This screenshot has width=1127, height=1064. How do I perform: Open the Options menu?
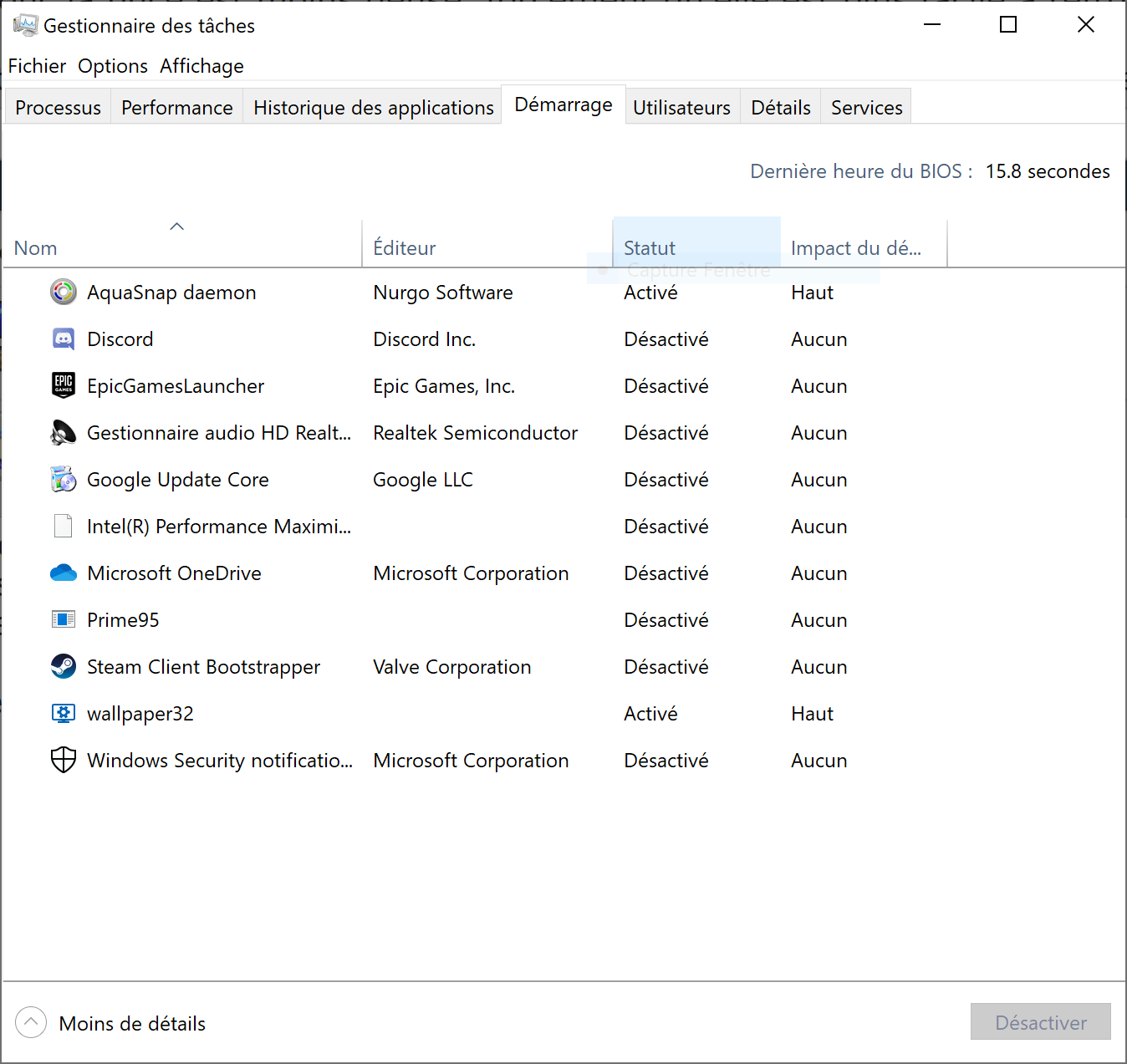(x=113, y=66)
